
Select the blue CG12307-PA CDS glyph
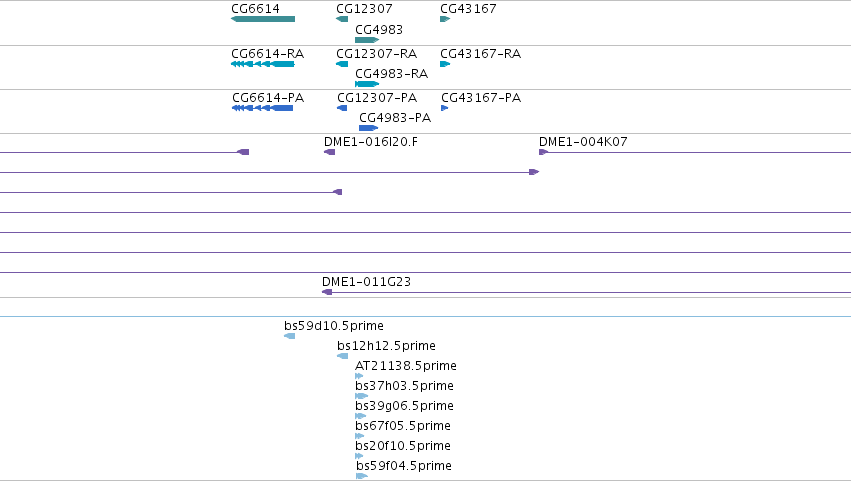[x=342, y=108]
